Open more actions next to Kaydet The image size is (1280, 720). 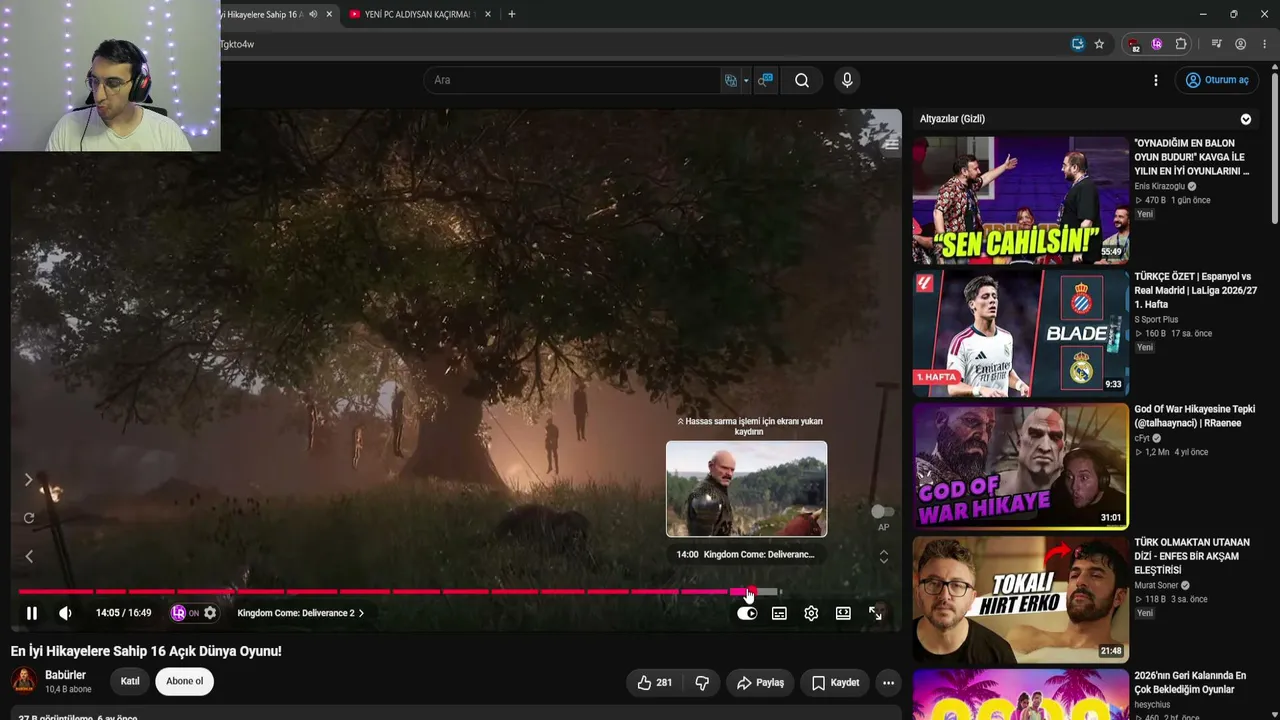pyautogui.click(x=888, y=683)
